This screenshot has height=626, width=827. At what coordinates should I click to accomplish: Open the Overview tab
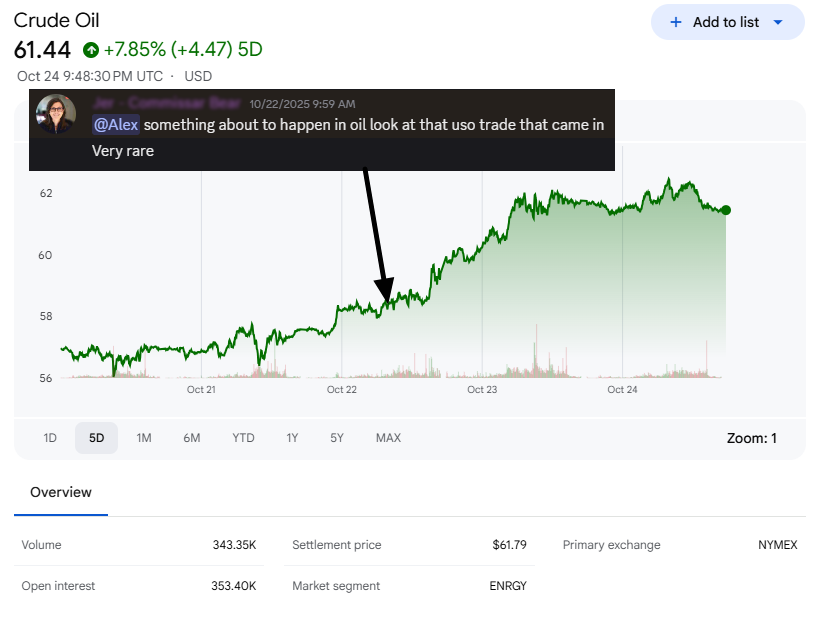click(x=61, y=492)
